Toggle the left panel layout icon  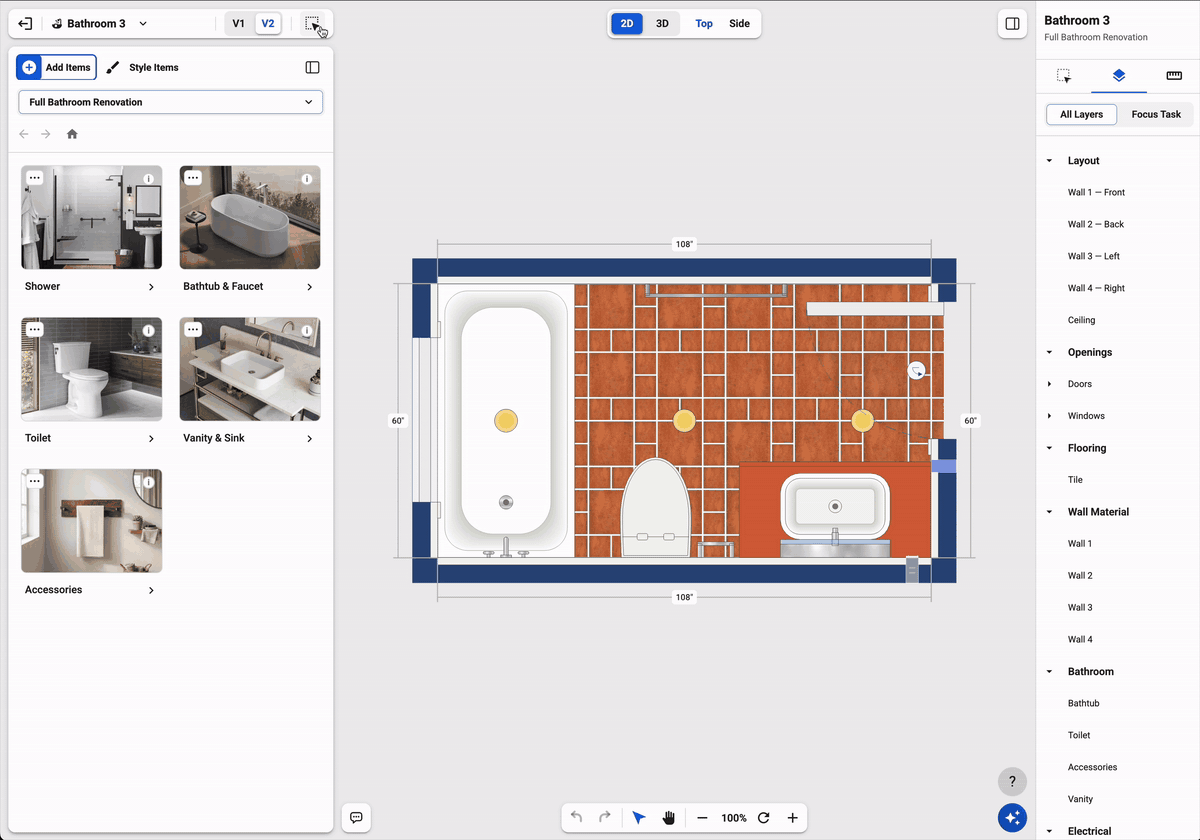(312, 68)
